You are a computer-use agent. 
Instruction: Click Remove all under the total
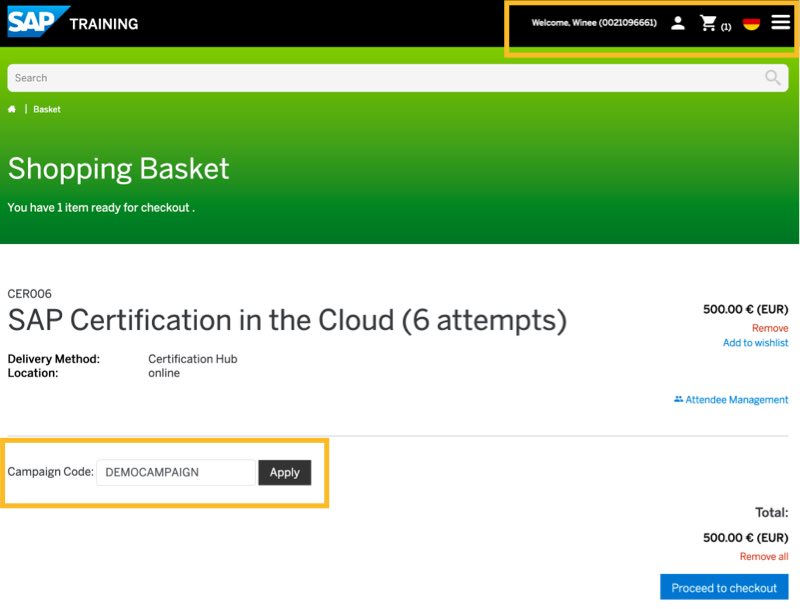763,556
